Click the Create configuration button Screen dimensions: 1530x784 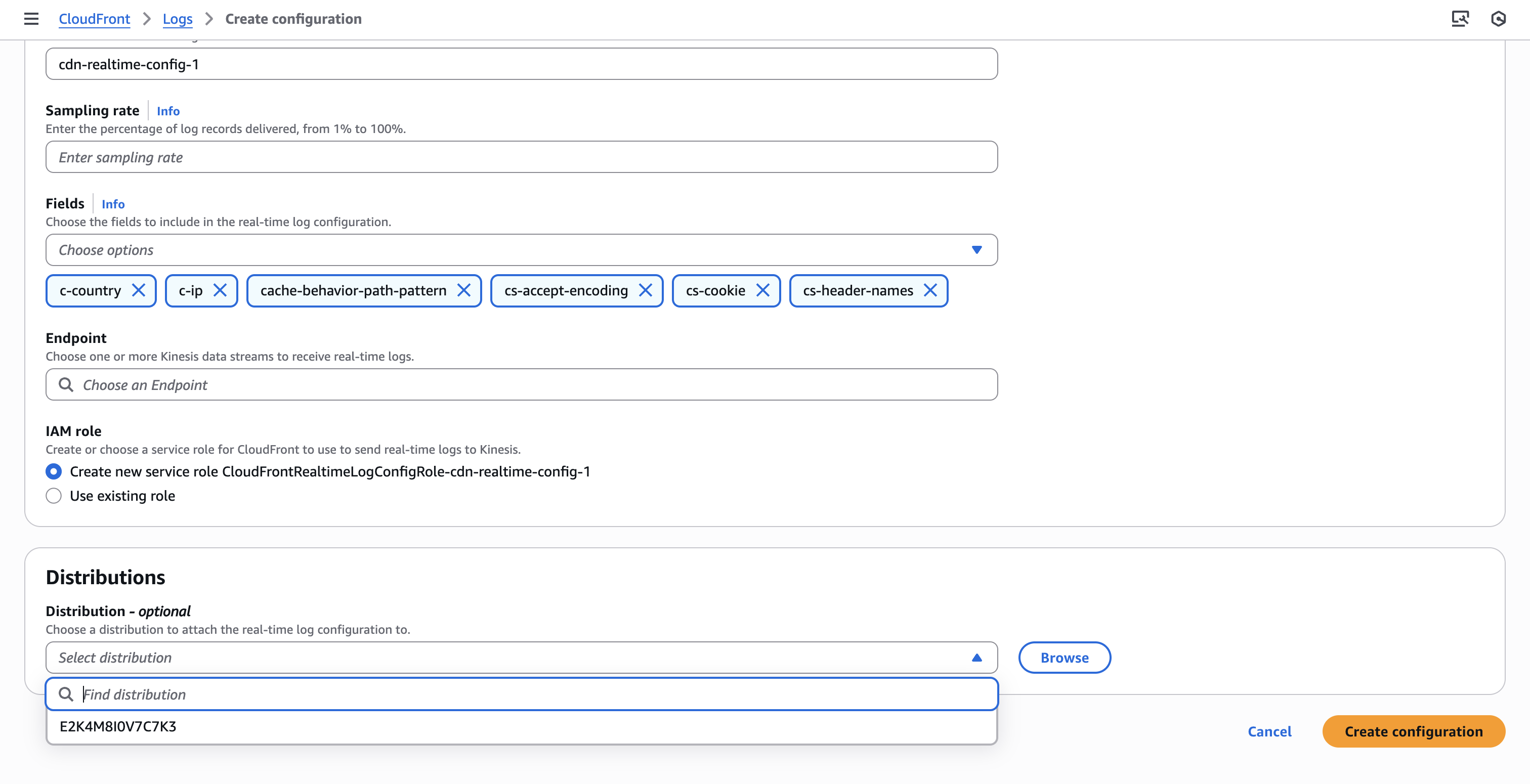pos(1413,731)
